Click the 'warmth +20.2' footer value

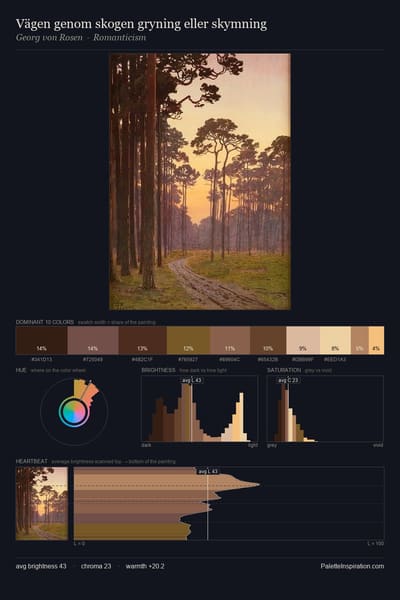145,566
